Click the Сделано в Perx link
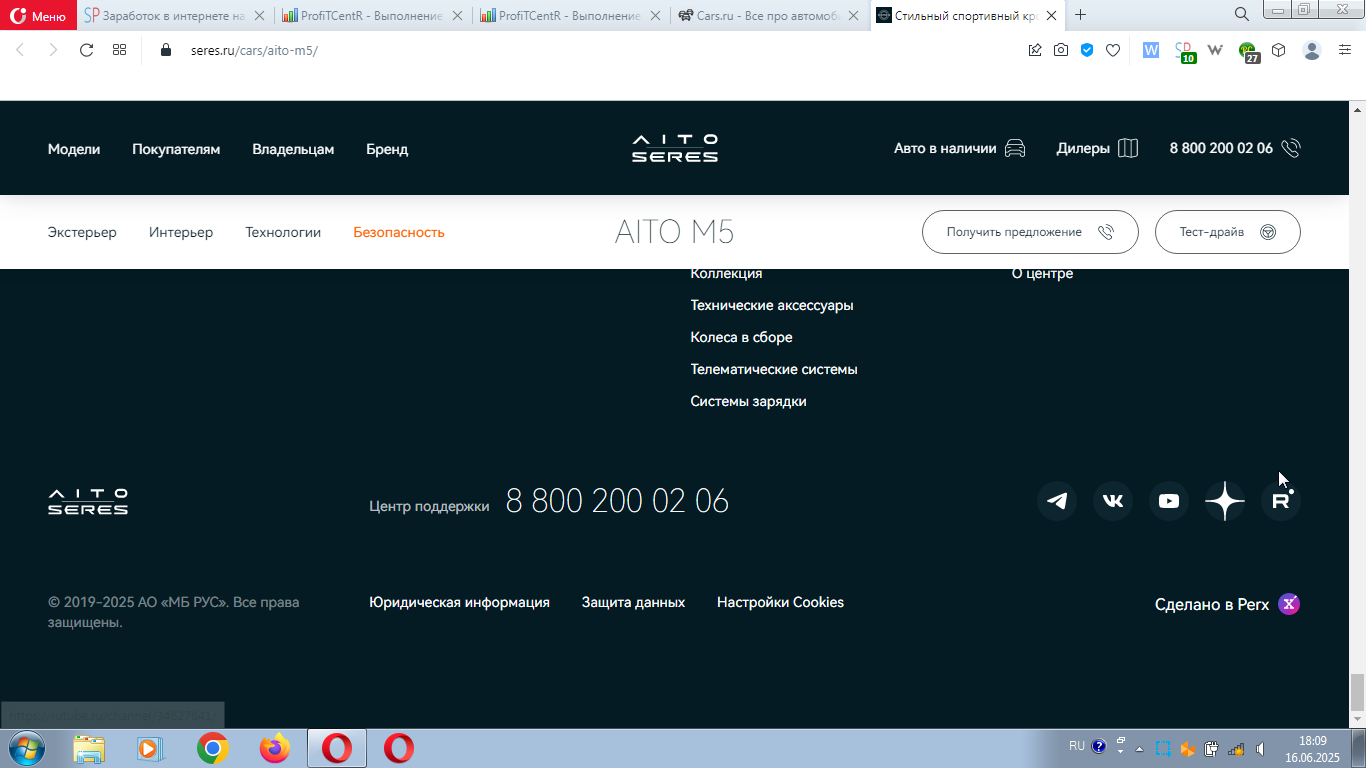The width and height of the screenshot is (1366, 768). coord(1227,604)
